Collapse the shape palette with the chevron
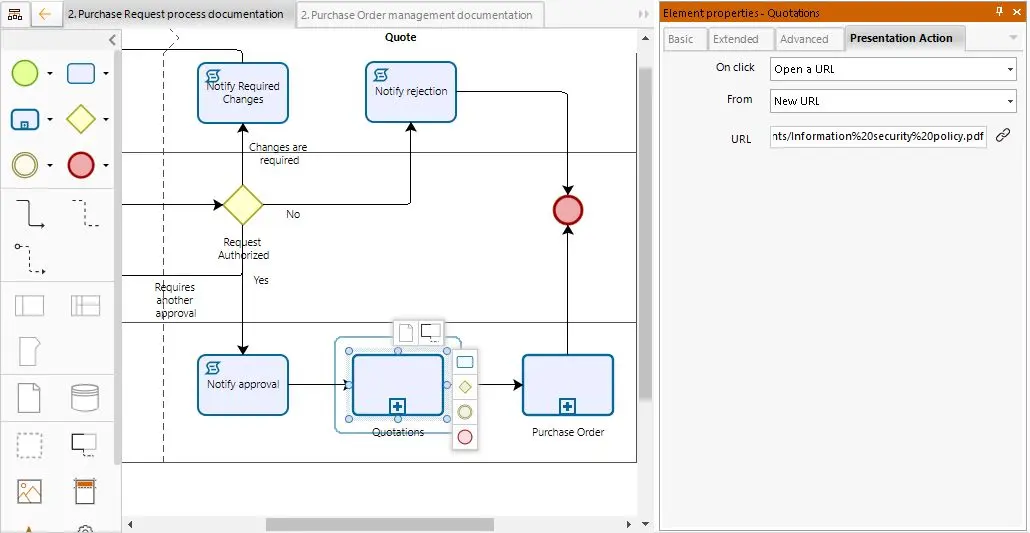1030x533 pixels. [112, 40]
